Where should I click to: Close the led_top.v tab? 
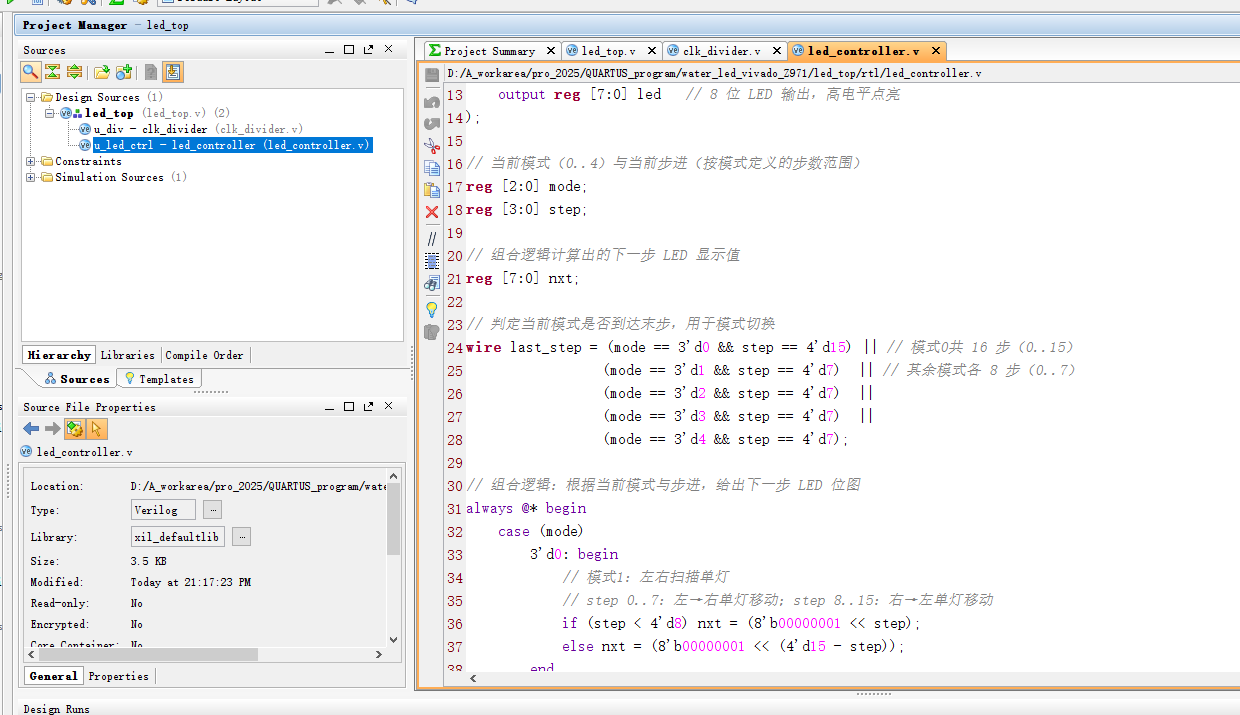pyautogui.click(x=651, y=51)
